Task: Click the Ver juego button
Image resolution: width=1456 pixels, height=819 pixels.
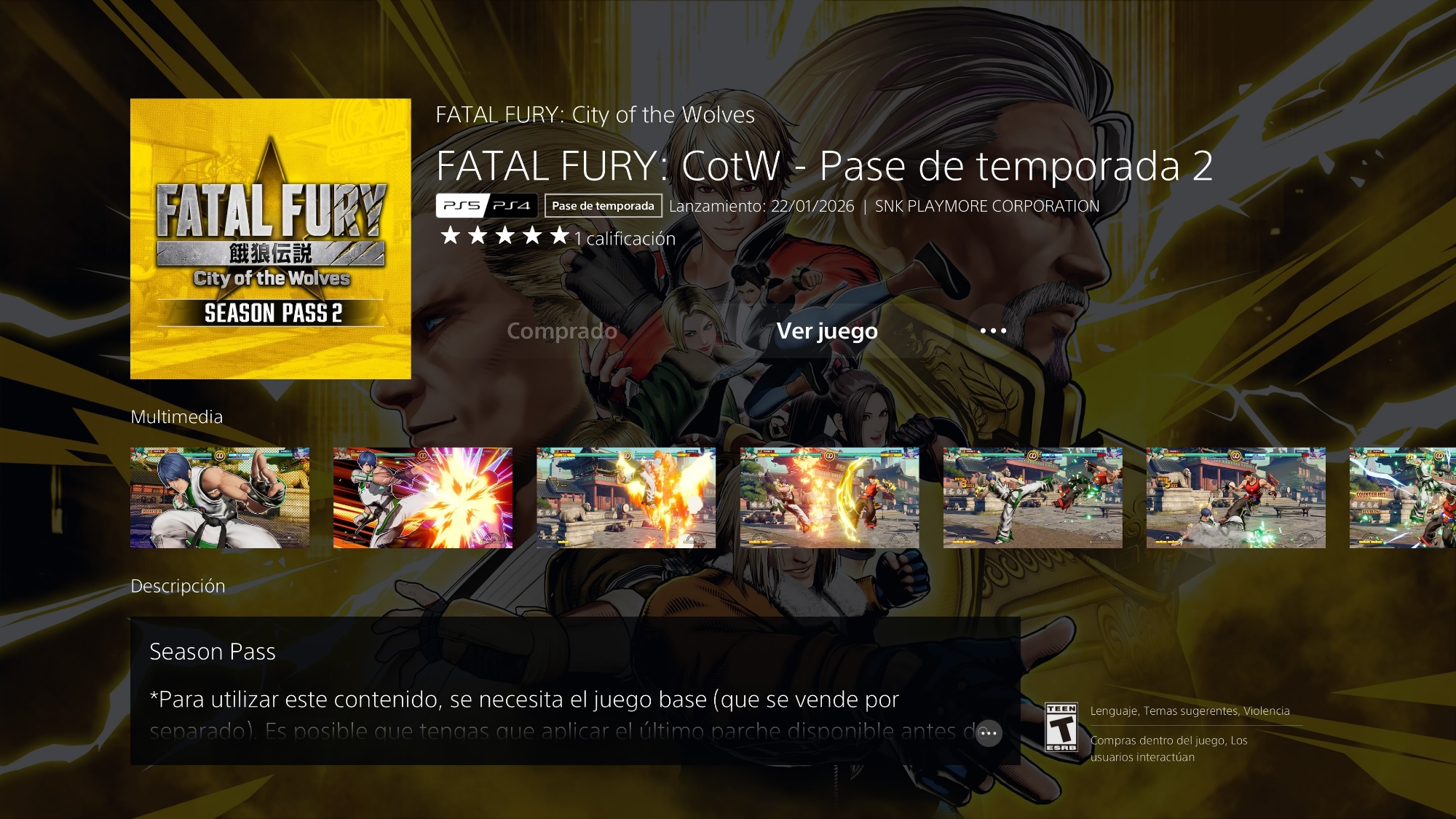Action: (827, 331)
